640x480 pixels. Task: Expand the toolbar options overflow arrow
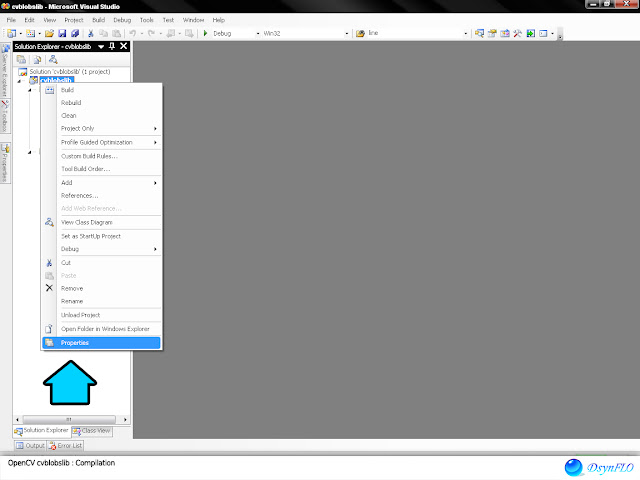[560, 34]
